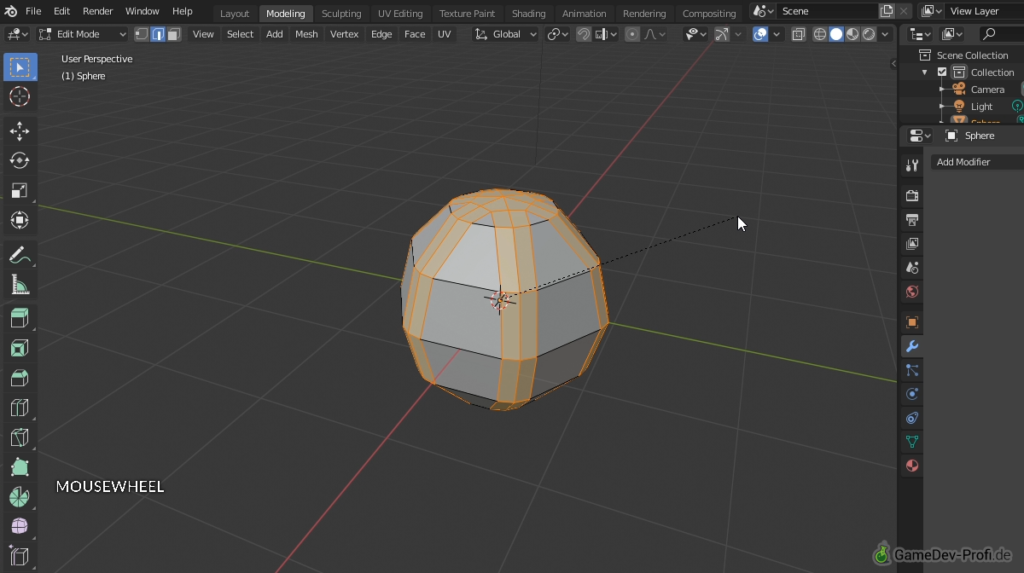The image size is (1024, 573).
Task: Open the Output properties tab
Action: [x=912, y=220]
